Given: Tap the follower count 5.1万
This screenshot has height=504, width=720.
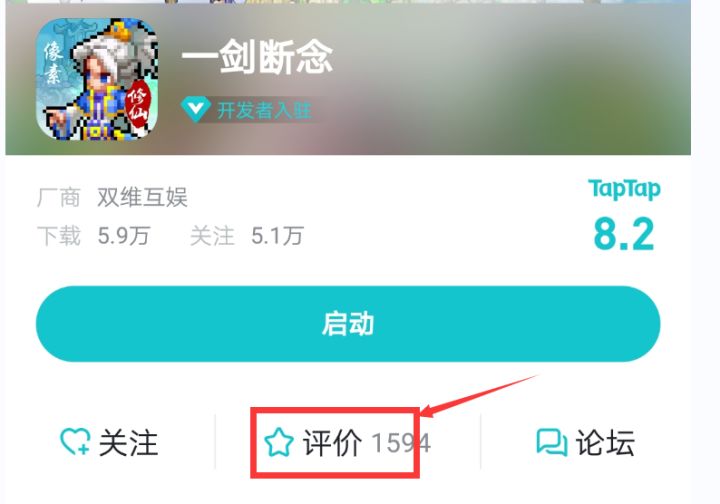Looking at the screenshot, I should point(277,236).
